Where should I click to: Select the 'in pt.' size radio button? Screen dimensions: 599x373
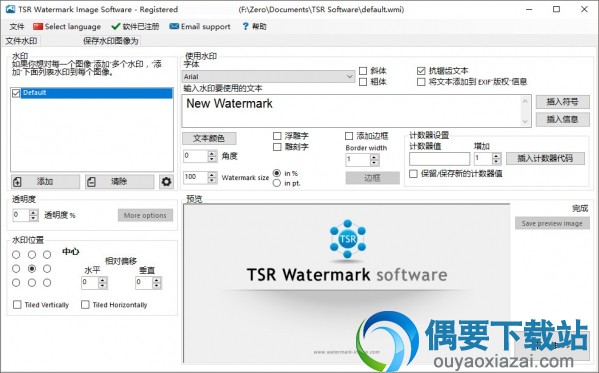[277, 183]
